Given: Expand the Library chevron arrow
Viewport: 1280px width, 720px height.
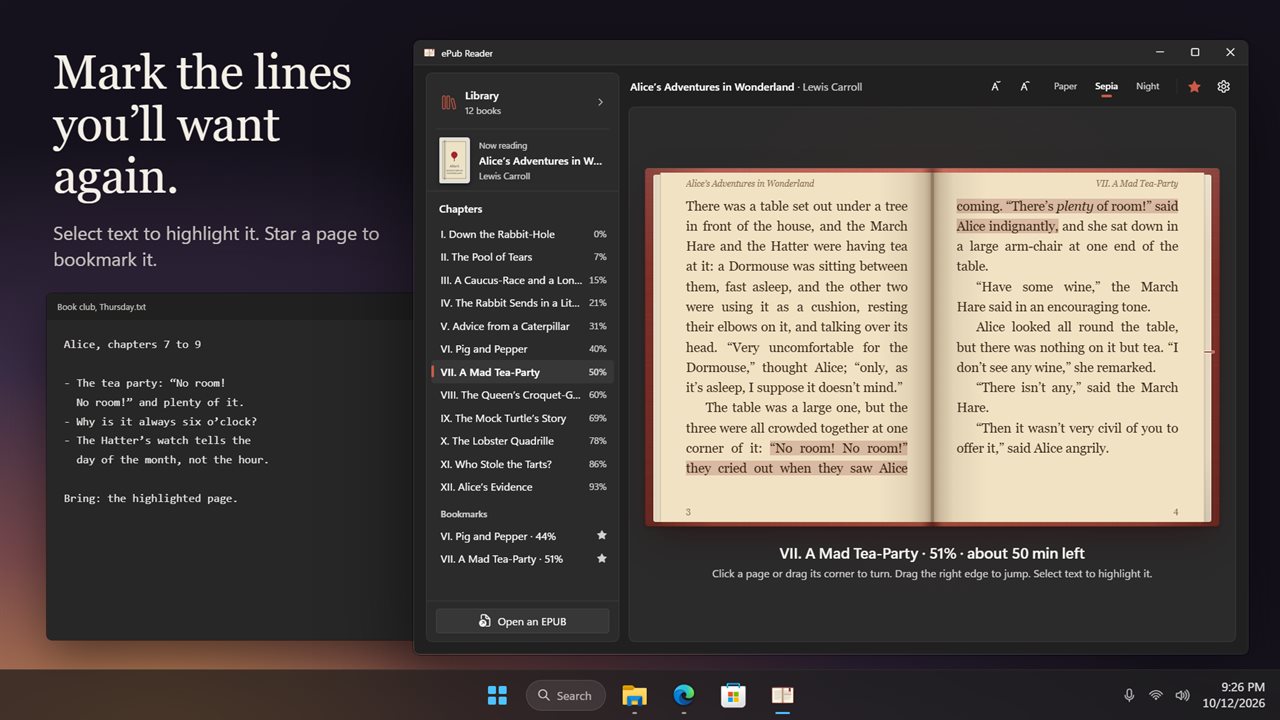Looking at the screenshot, I should (600, 102).
